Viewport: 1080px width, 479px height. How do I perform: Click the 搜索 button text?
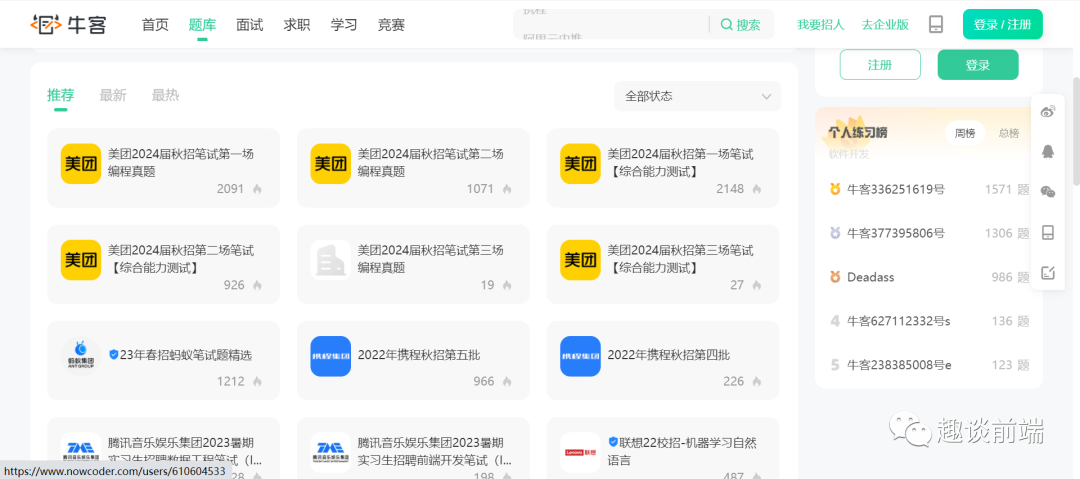(x=749, y=25)
